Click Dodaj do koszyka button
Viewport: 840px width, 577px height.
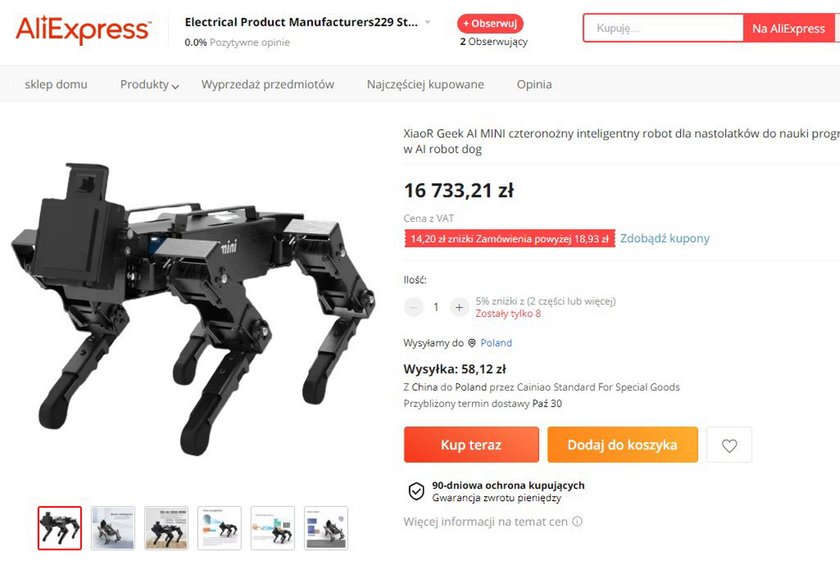[x=622, y=445]
